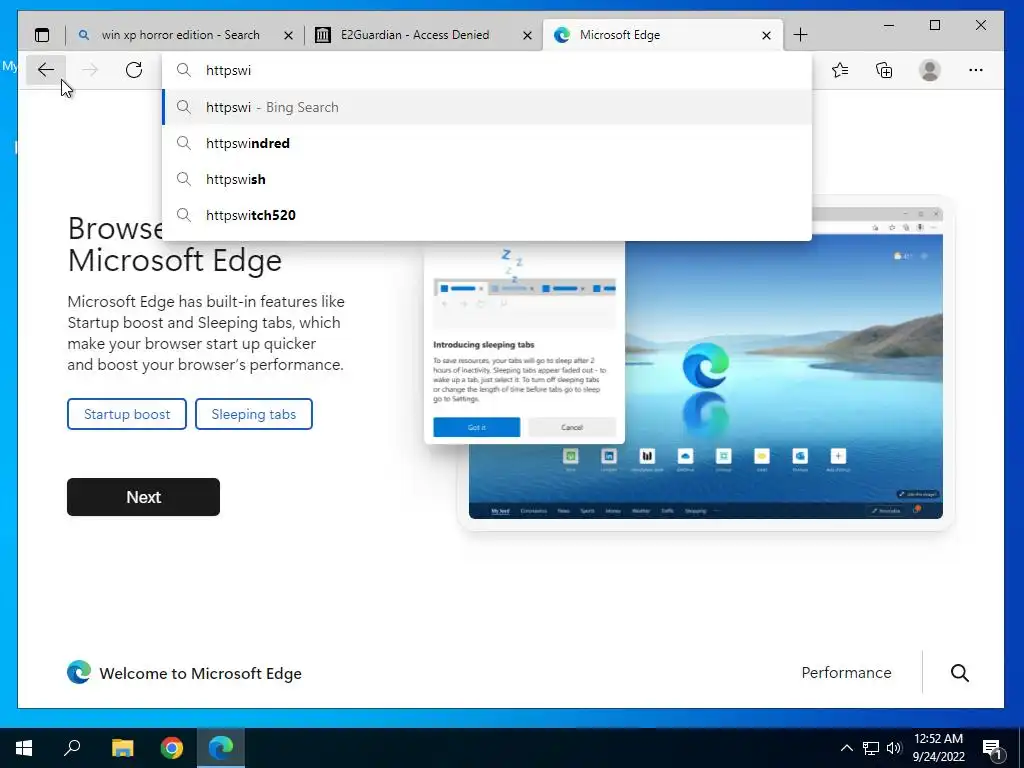Click 'Got it' in the sleeping tabs preview

point(477,427)
